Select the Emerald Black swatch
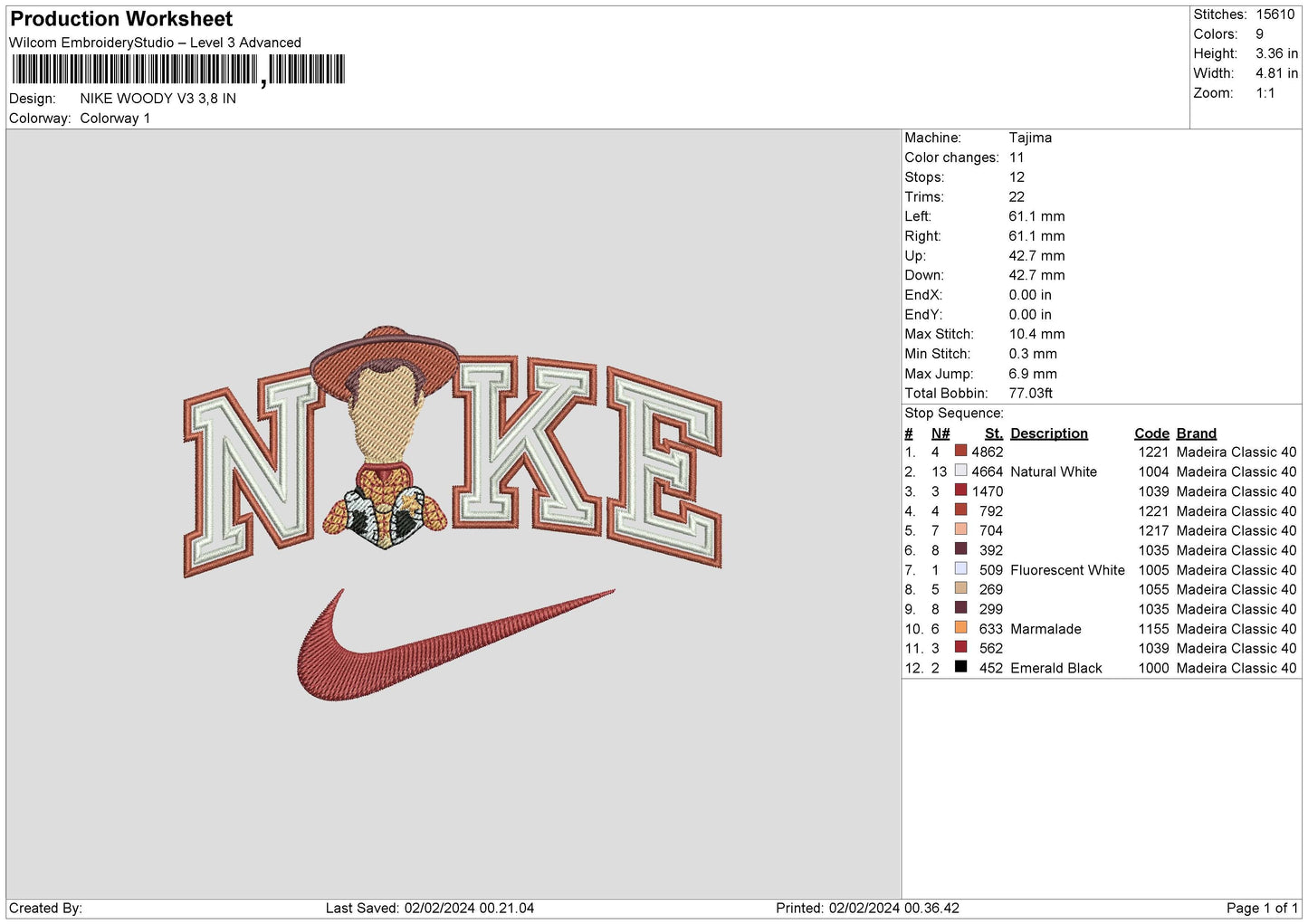This screenshot has height=924, width=1308. (x=960, y=667)
